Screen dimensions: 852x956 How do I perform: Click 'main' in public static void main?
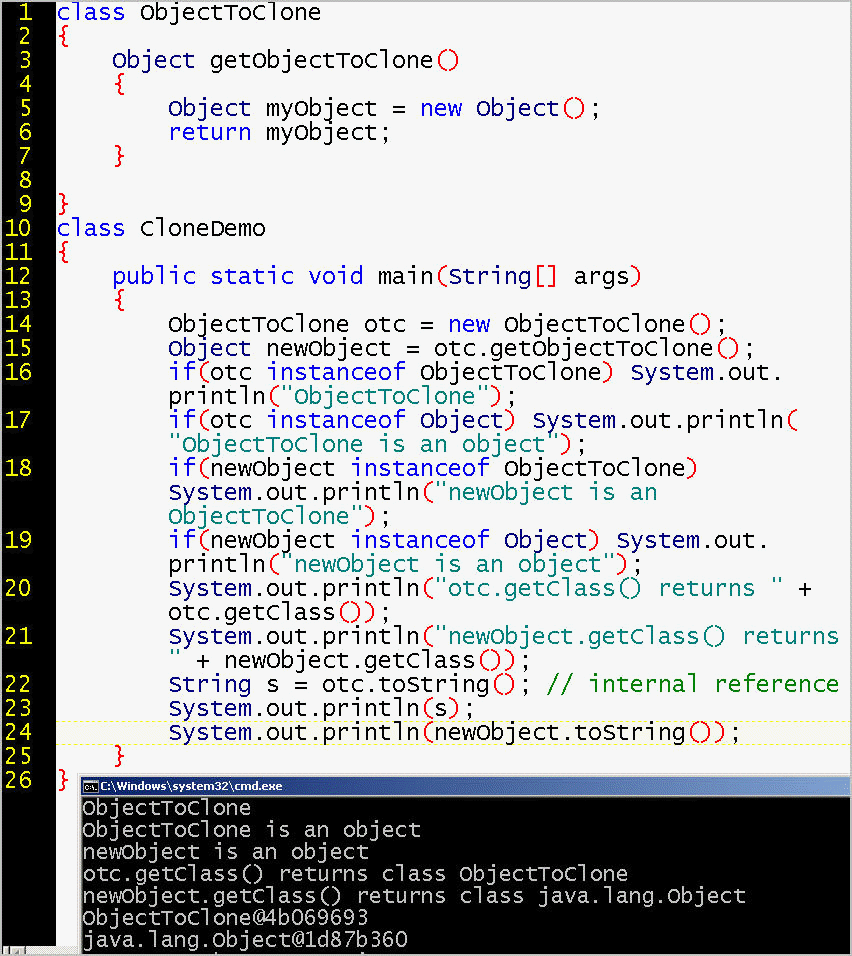pos(406,276)
